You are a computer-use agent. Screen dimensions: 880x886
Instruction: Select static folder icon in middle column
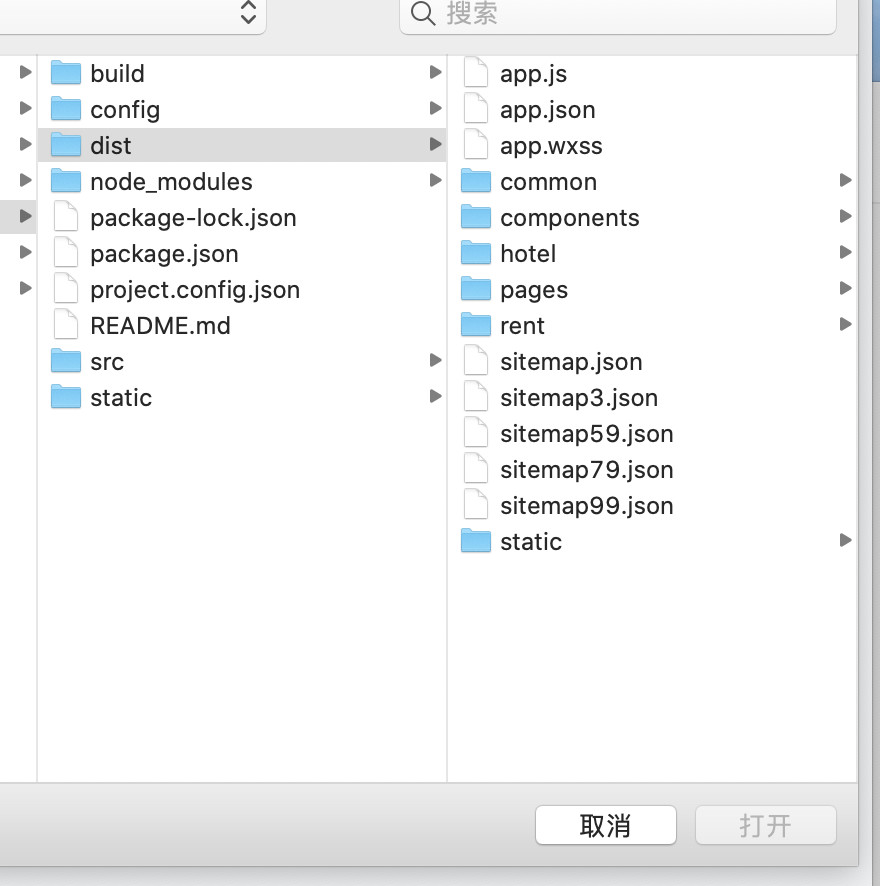[66, 397]
